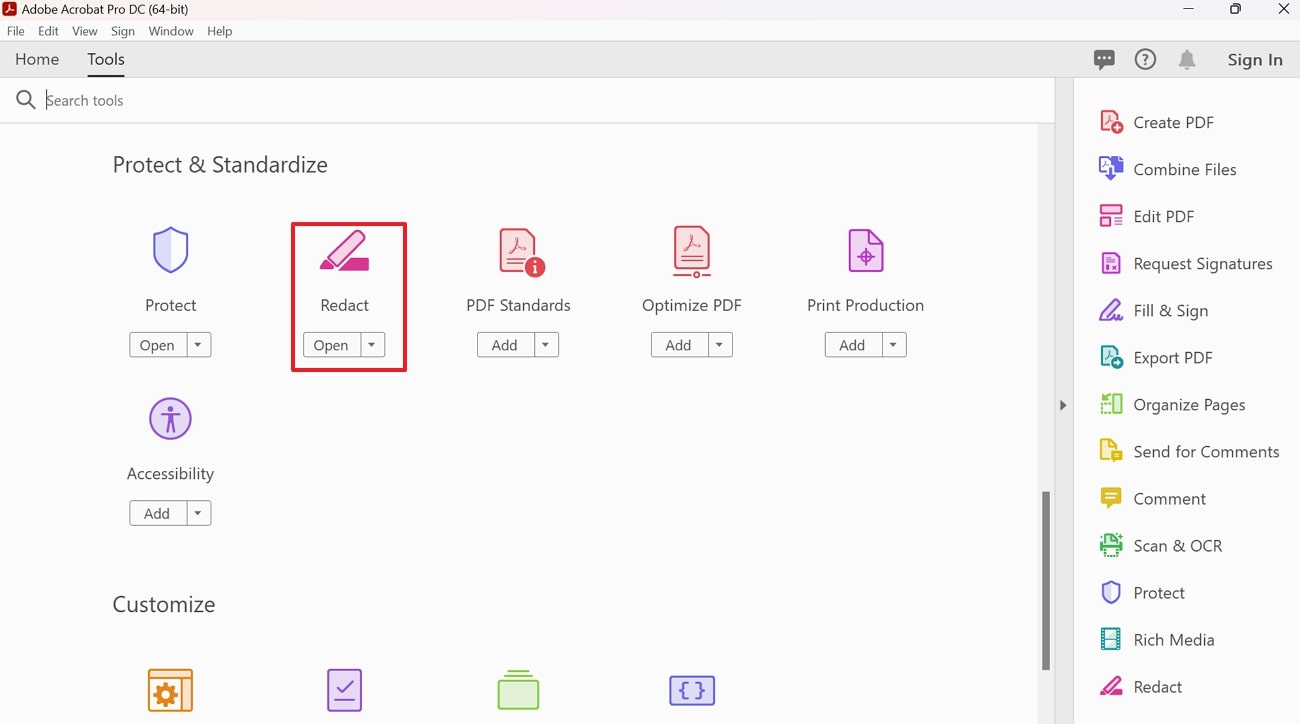Click the Rich Media label in sidebar
This screenshot has height=724, width=1300.
click(1174, 639)
